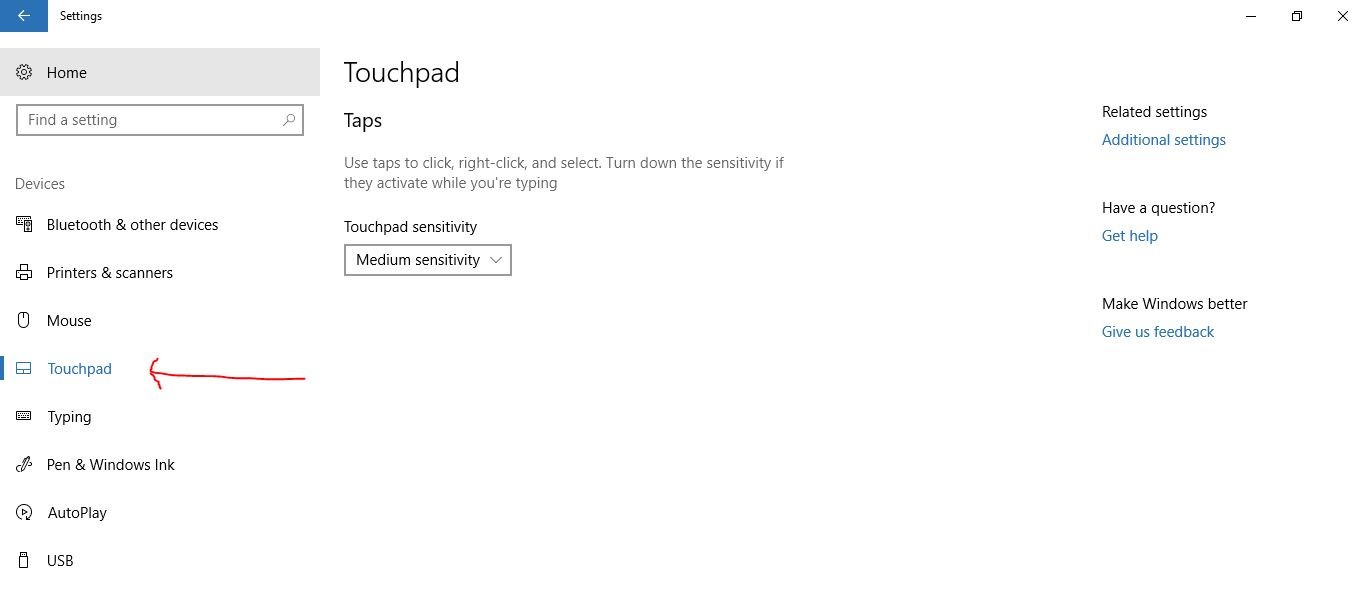Select Home in the sidebar
The width and height of the screenshot is (1366, 601).
[x=66, y=72]
